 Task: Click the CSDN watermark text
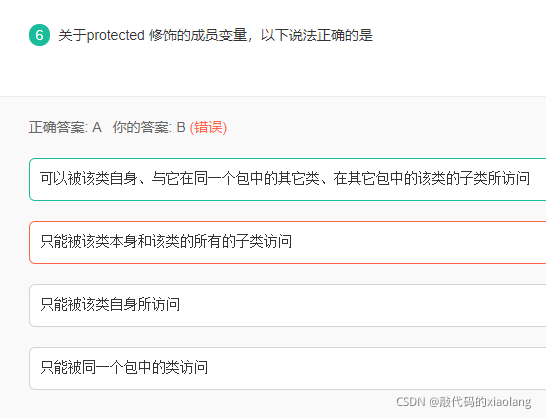tap(411, 402)
